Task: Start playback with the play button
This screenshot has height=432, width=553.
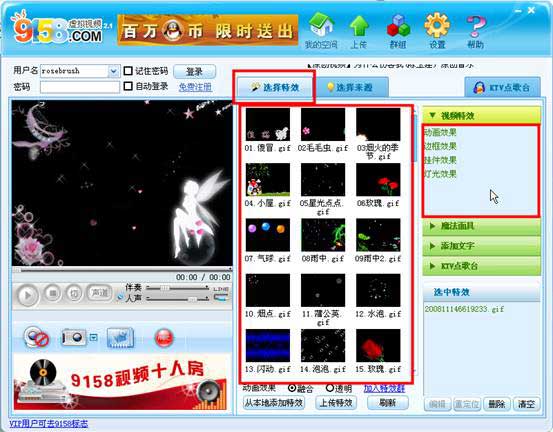Action: click(x=27, y=295)
